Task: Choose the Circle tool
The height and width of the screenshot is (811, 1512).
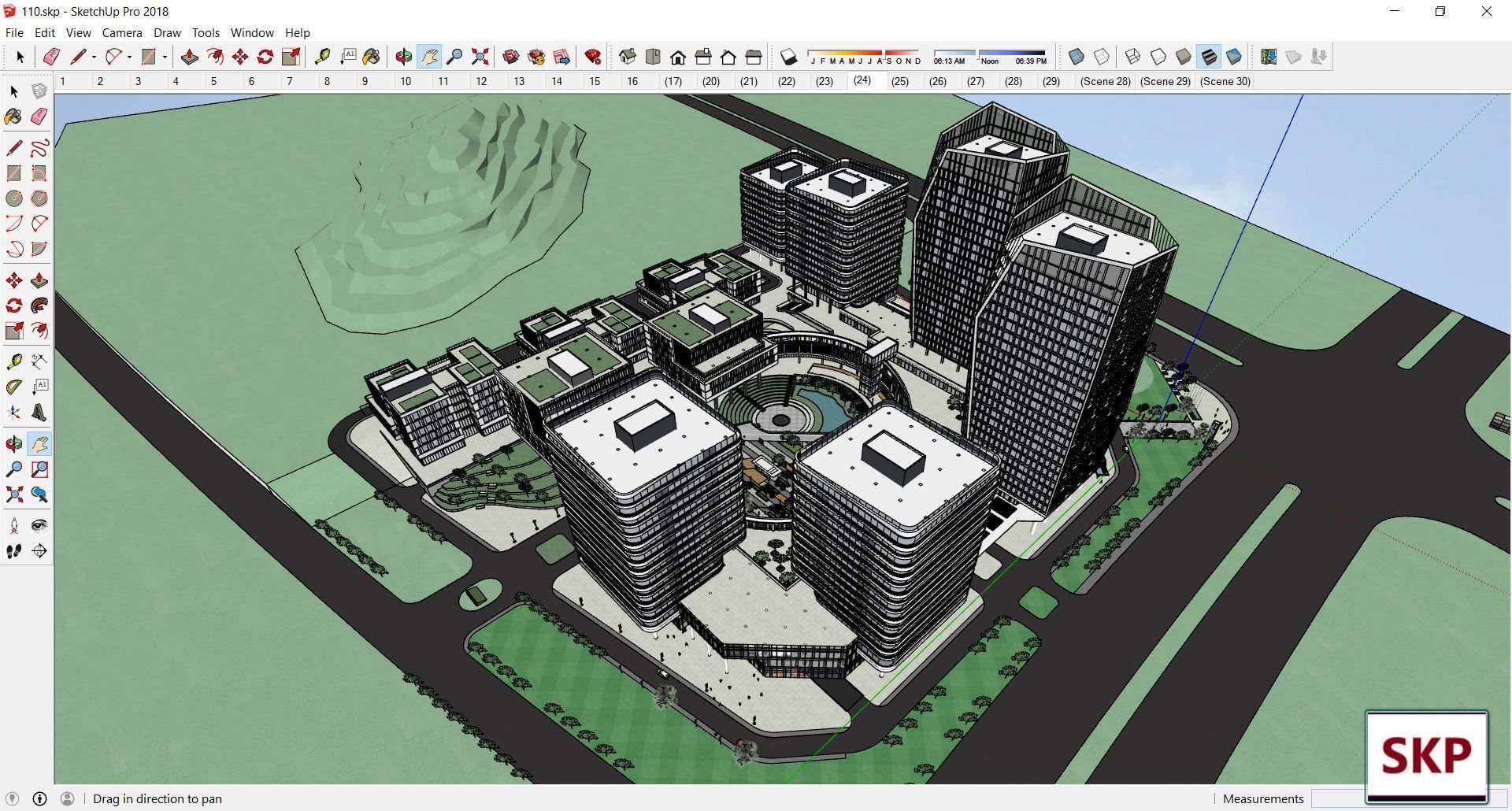Action: (14, 198)
